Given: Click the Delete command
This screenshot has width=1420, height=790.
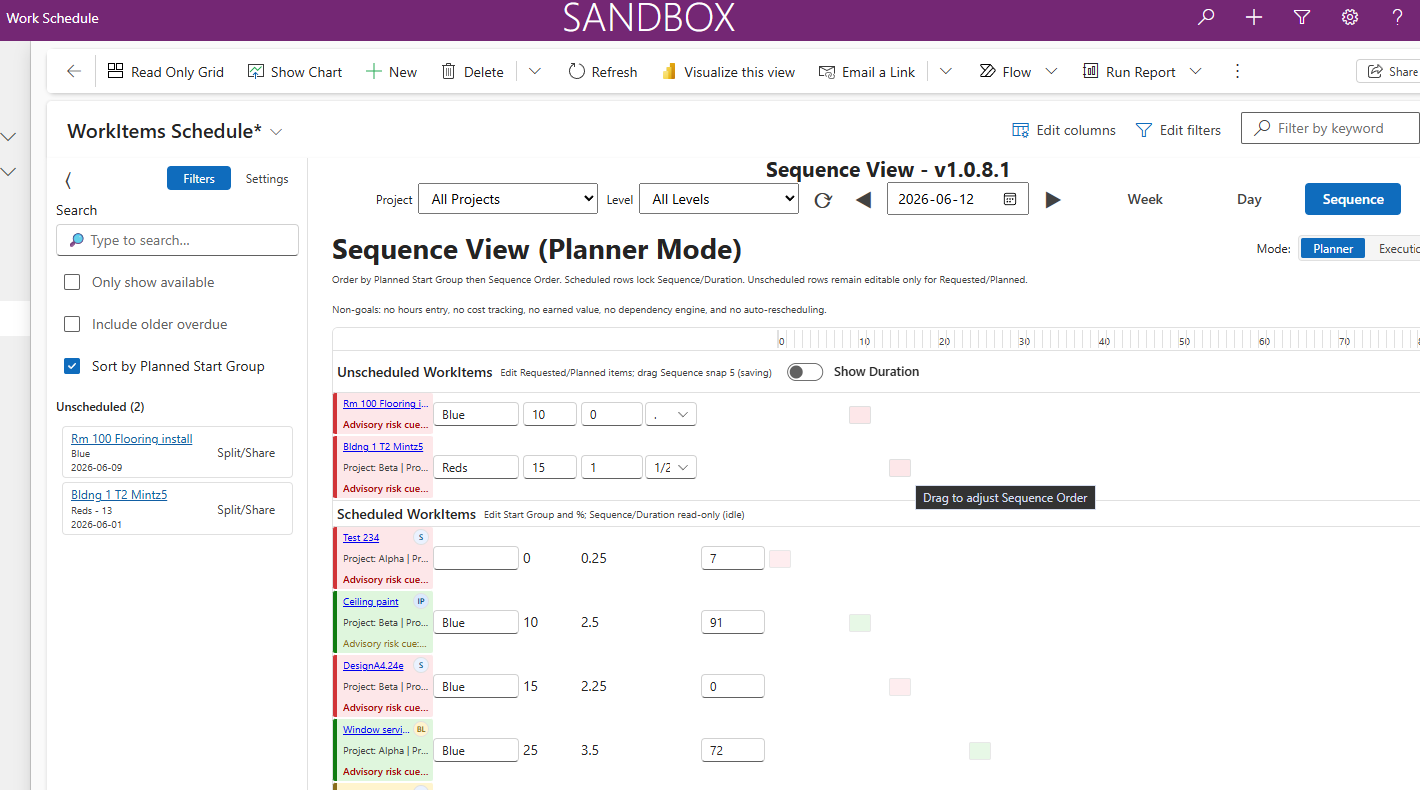Looking at the screenshot, I should point(472,71).
